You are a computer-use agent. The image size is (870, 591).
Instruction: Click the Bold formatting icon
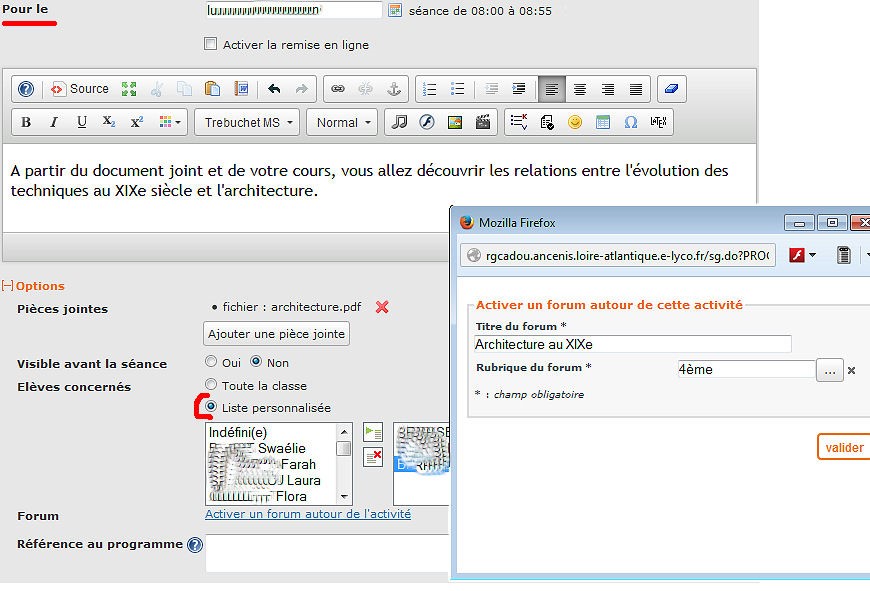click(26, 123)
